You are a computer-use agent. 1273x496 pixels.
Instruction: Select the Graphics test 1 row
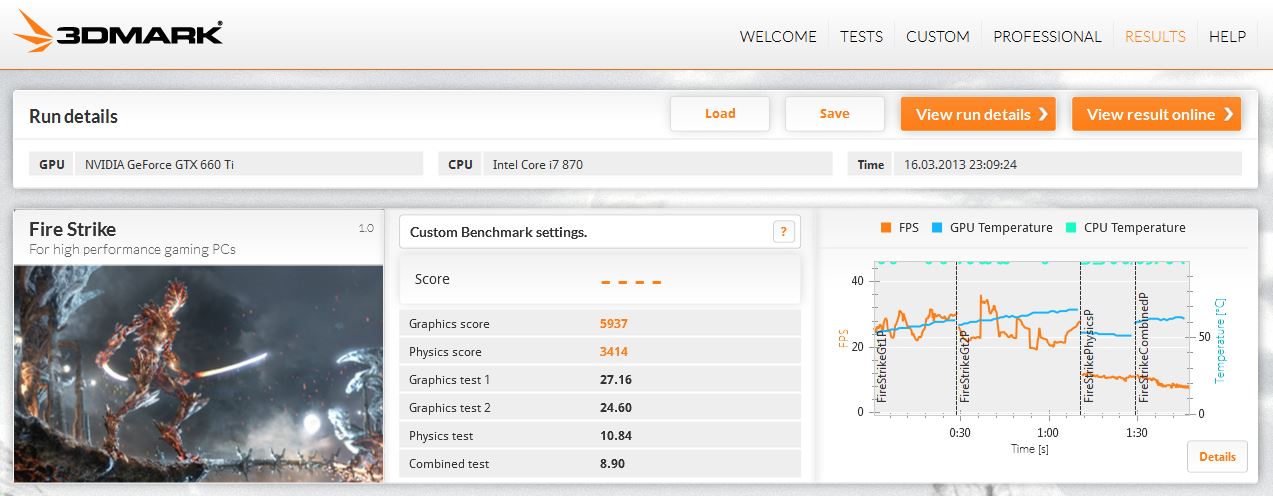pos(600,380)
